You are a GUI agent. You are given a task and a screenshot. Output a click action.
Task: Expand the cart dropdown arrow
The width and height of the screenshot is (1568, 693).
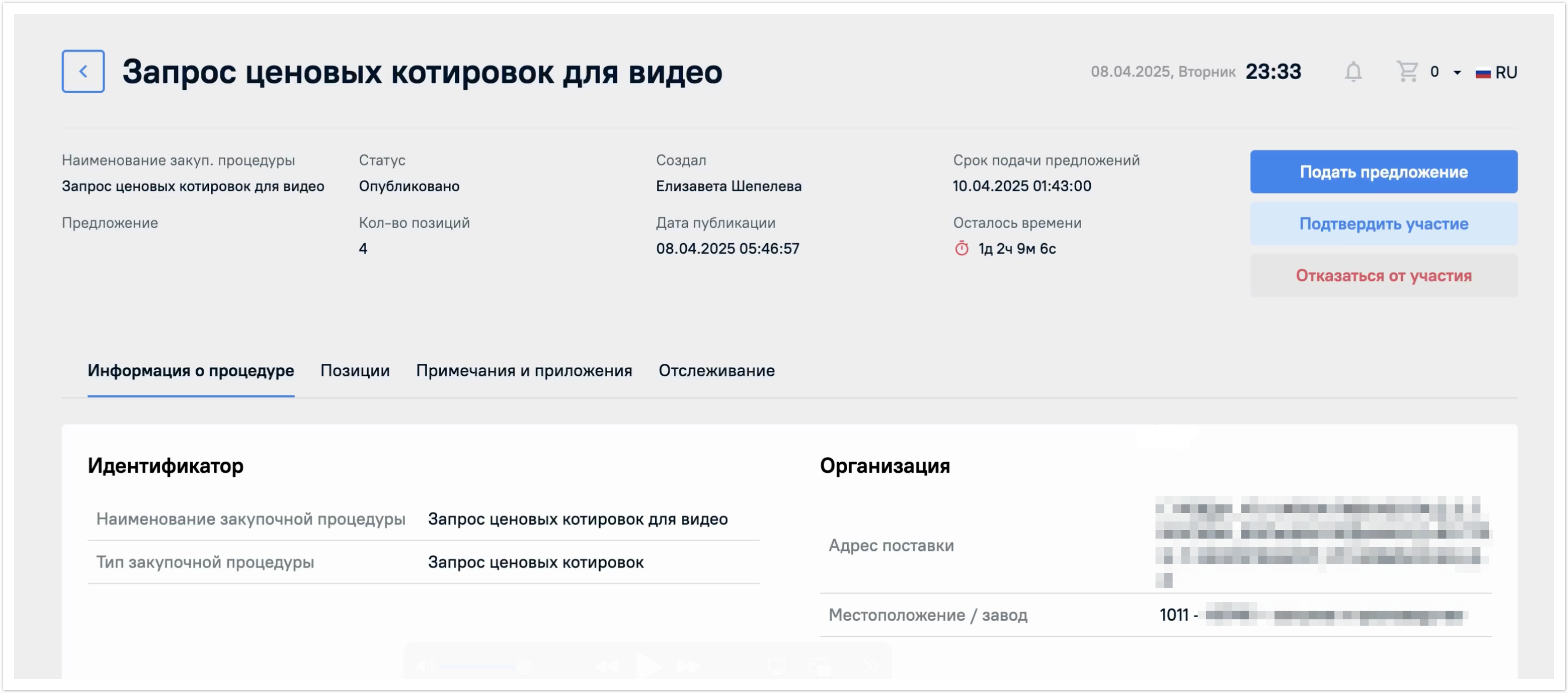[x=1457, y=73]
